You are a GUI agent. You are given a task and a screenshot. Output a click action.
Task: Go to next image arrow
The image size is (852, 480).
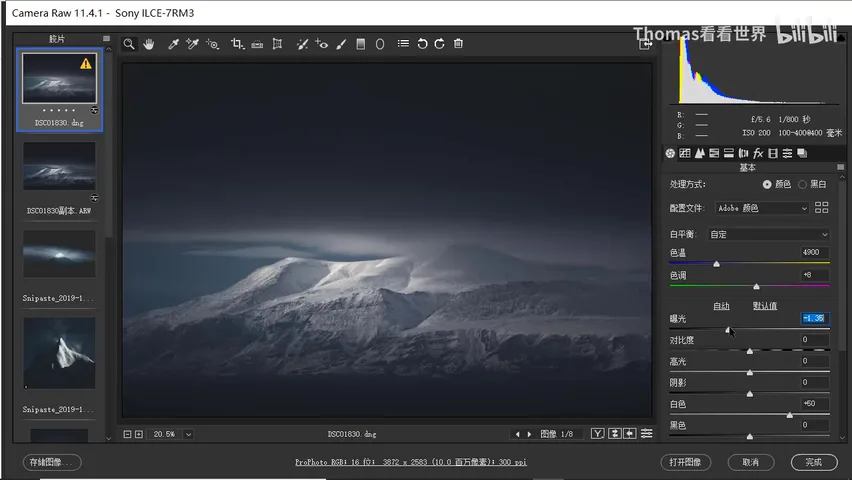[529, 434]
